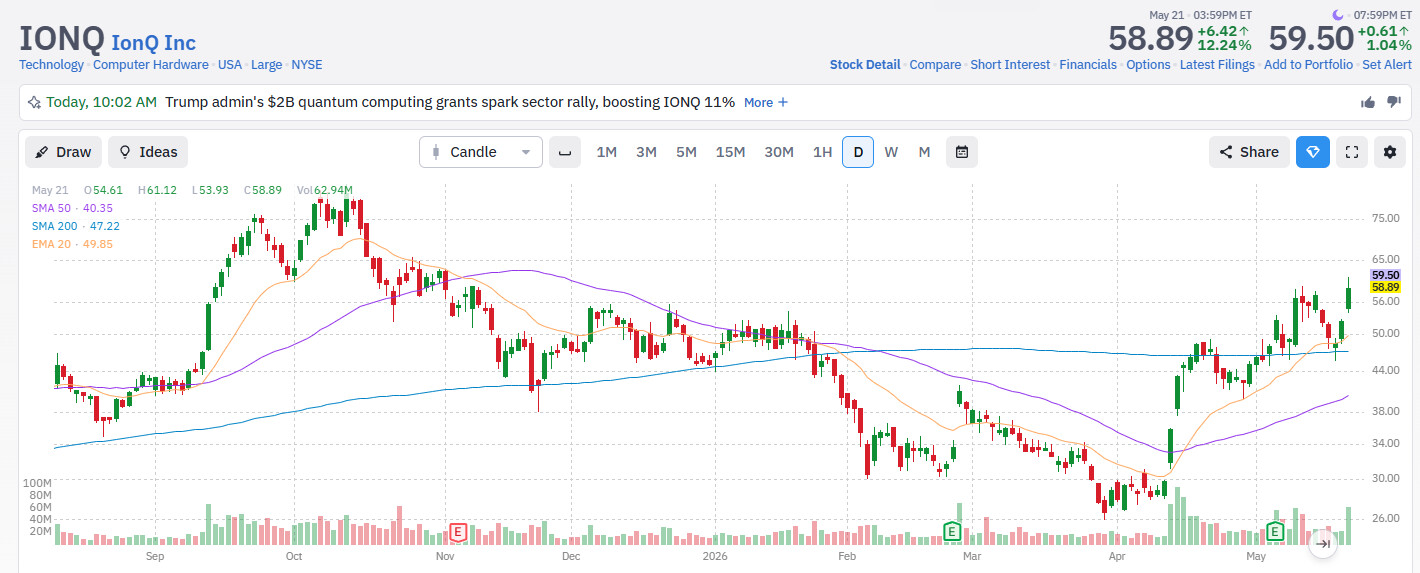Click the thumbs down news feedback icon
1420x573 pixels.
coord(1394,102)
